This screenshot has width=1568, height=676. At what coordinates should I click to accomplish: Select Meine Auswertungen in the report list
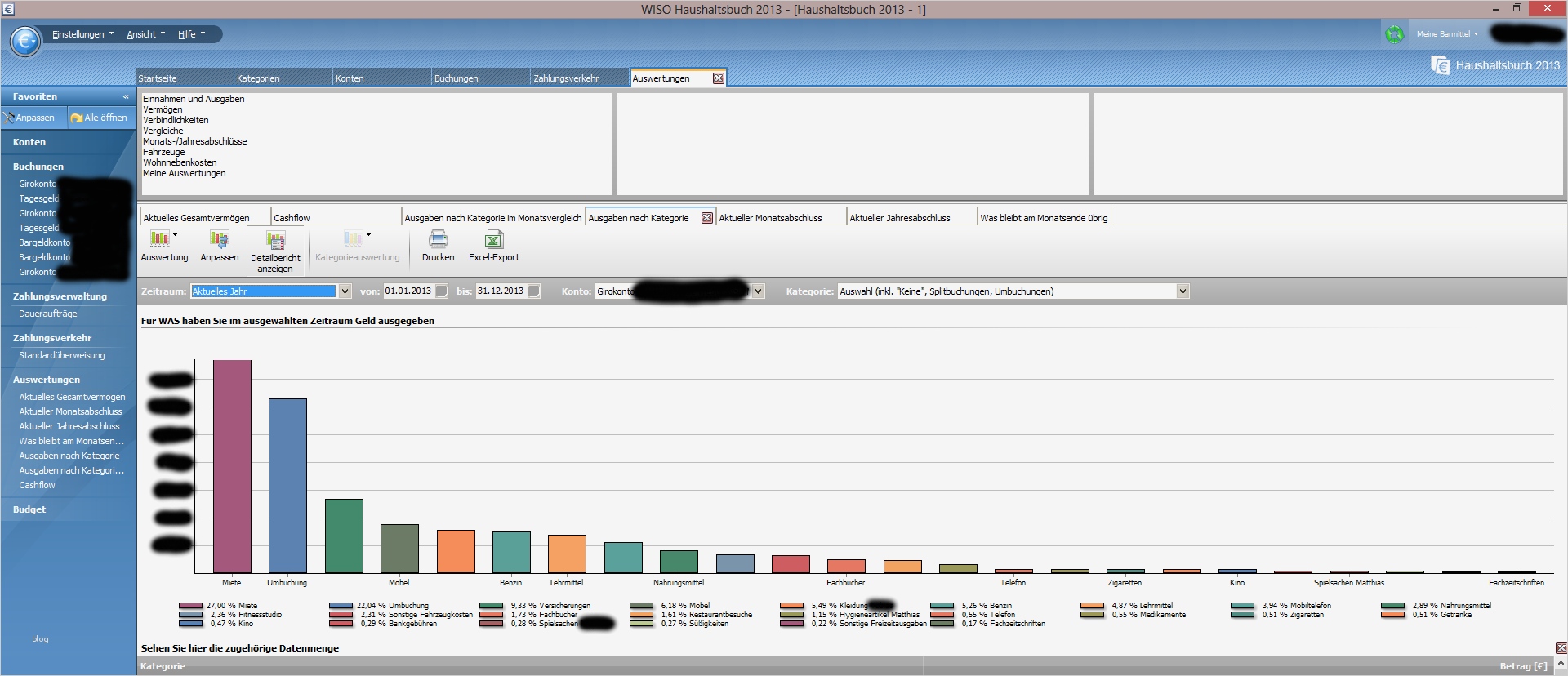tap(185, 173)
